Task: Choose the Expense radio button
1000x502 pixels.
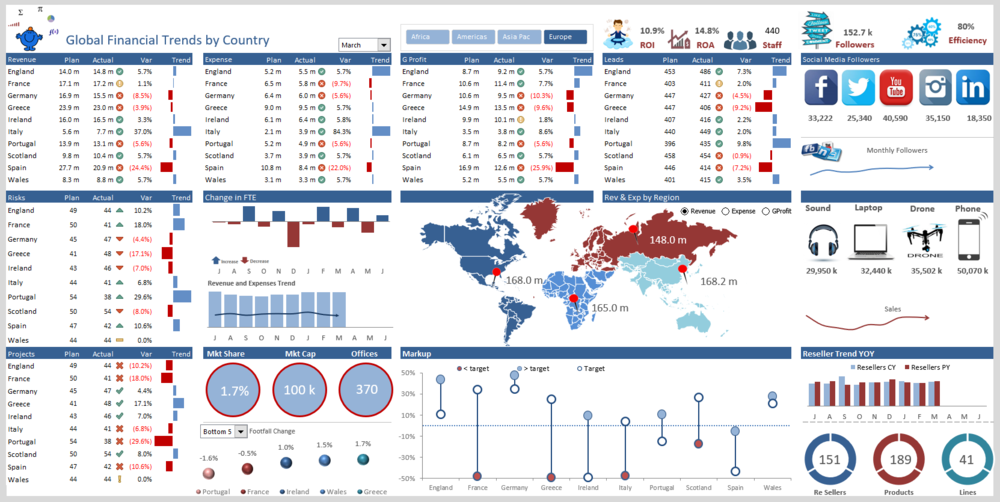Action: pyautogui.click(x=725, y=211)
